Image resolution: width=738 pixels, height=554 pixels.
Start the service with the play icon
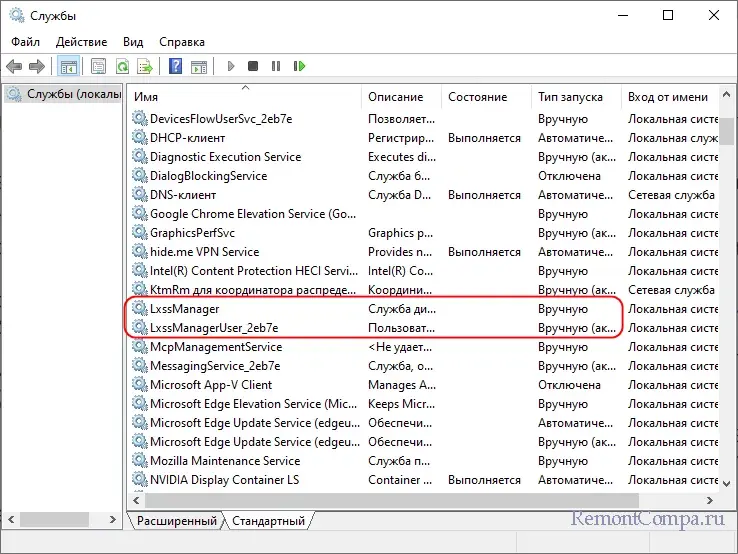pos(230,67)
